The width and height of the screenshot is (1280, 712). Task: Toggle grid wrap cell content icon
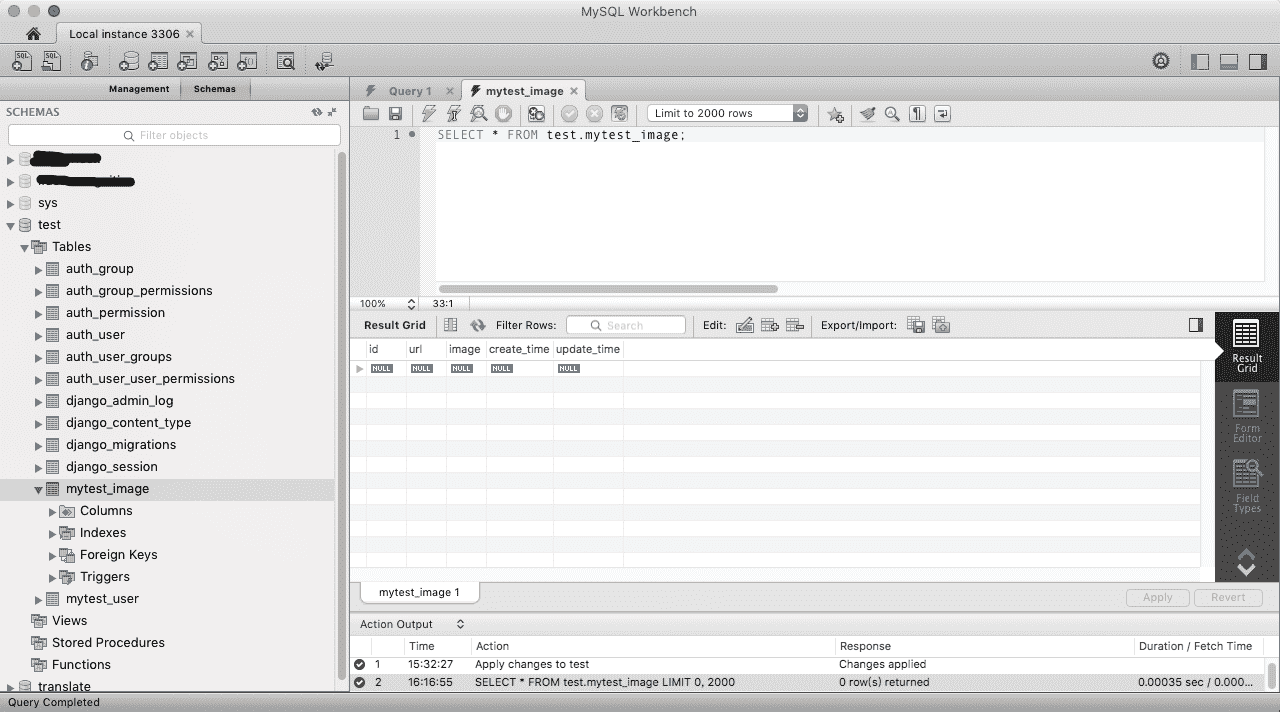[450, 325]
